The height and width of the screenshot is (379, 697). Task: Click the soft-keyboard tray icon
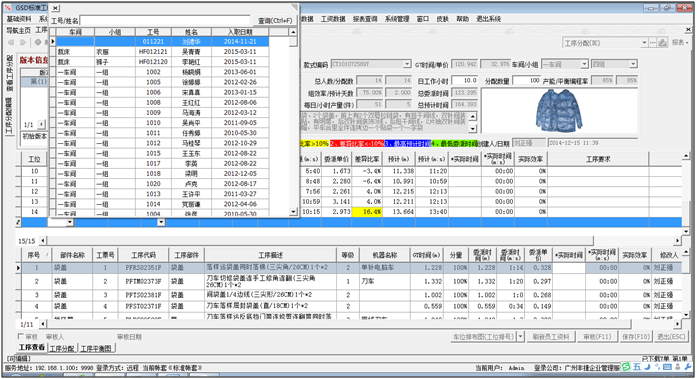(x=667, y=367)
